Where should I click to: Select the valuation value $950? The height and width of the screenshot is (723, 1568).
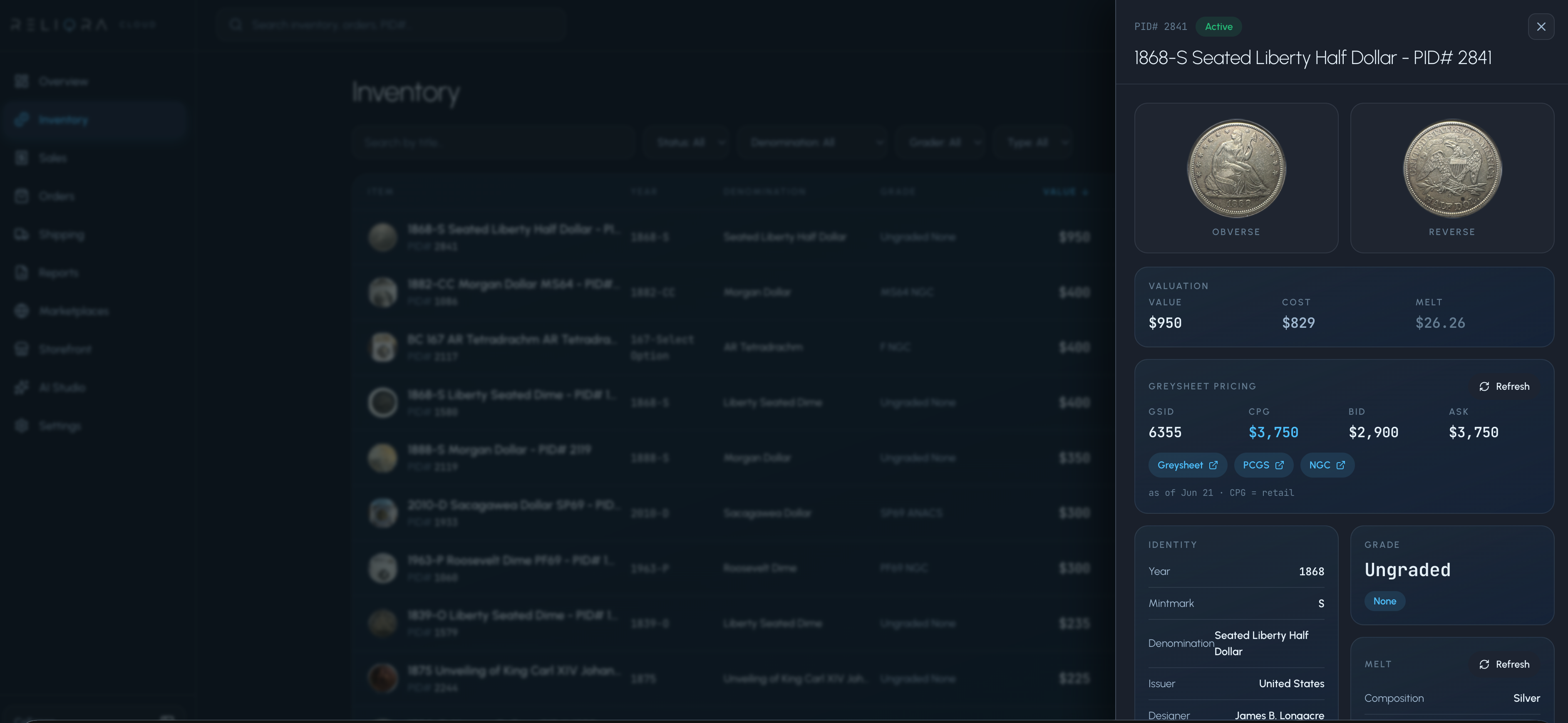(x=1165, y=322)
